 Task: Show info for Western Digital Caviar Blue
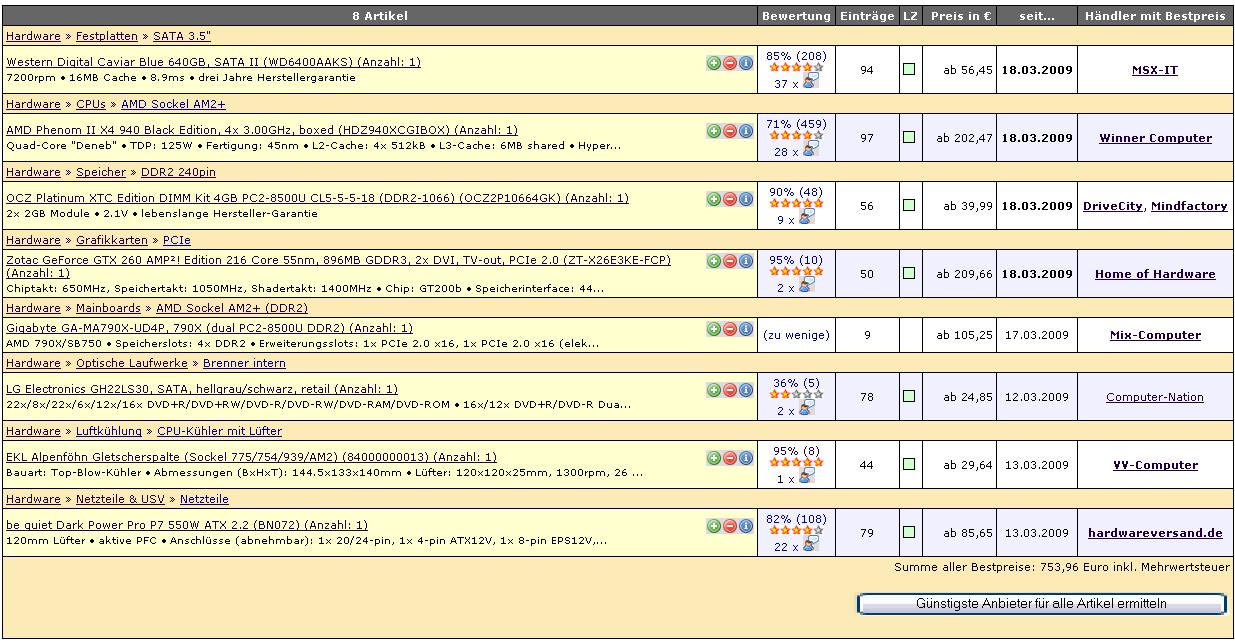[x=745, y=63]
